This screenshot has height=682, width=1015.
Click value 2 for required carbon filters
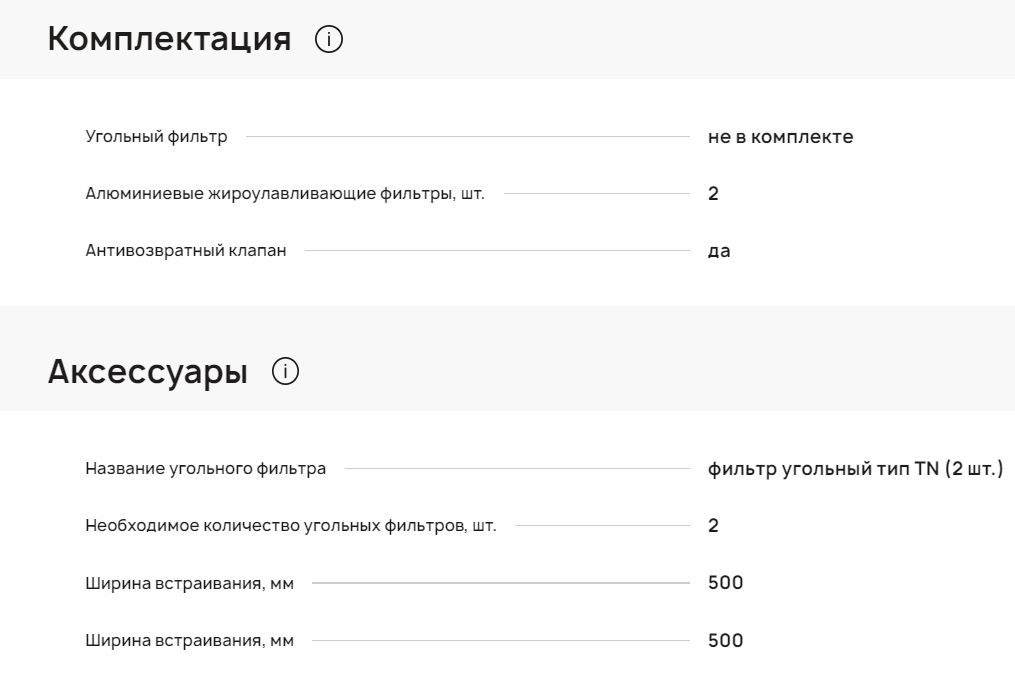(713, 525)
